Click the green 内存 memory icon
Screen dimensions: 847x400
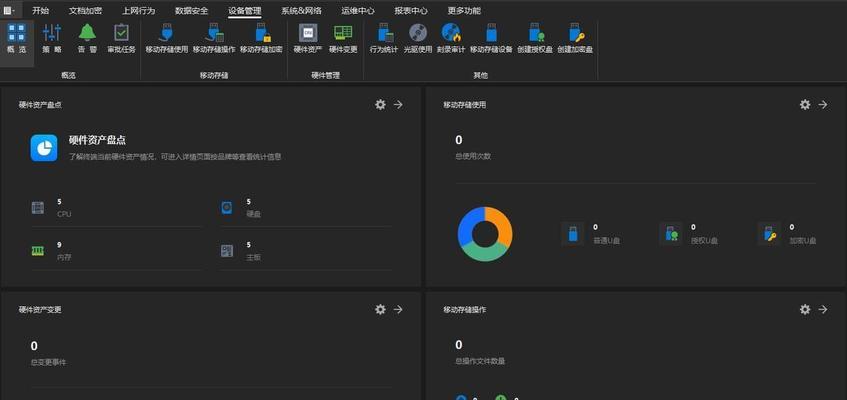pyautogui.click(x=37, y=251)
